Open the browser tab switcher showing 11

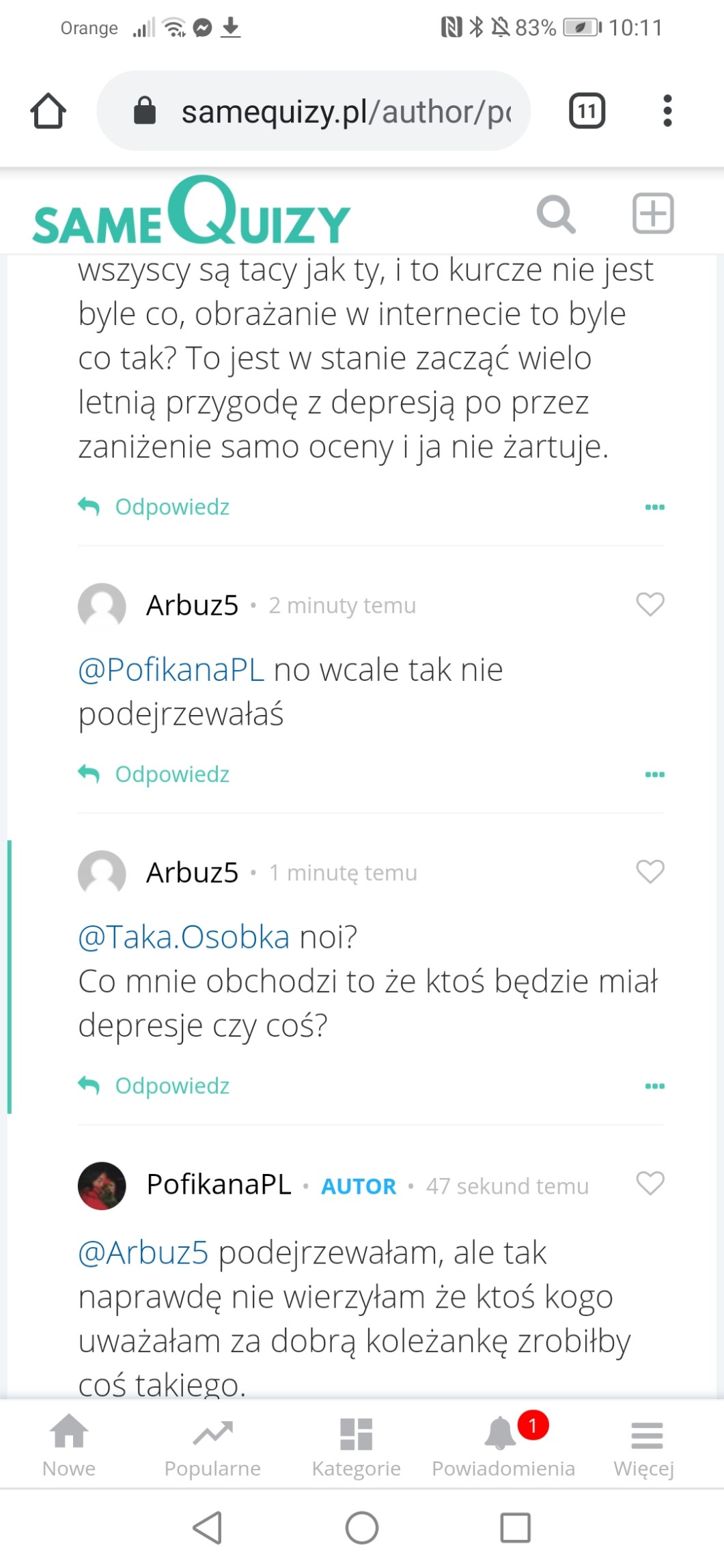tap(587, 111)
